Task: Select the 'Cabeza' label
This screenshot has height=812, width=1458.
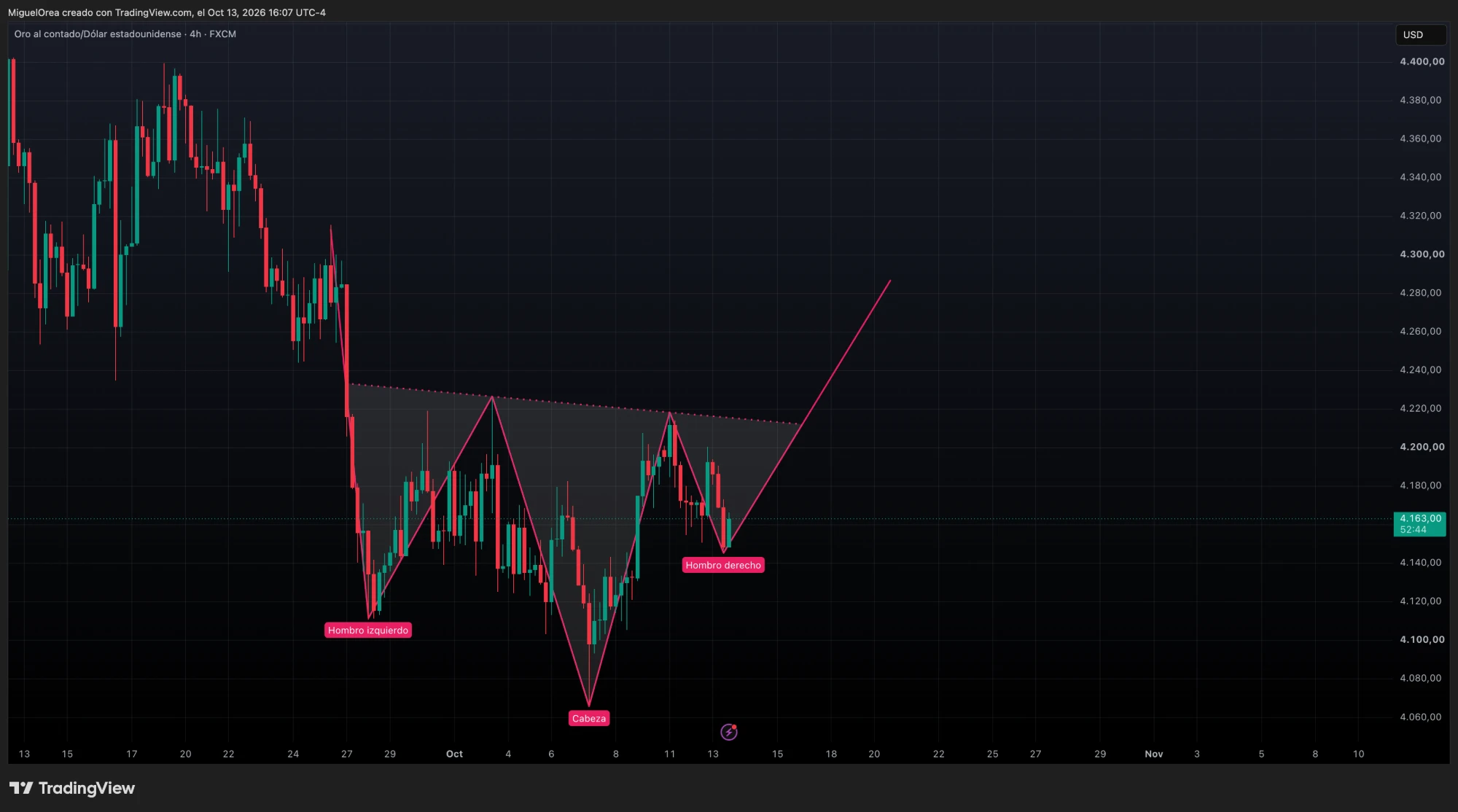Action: (x=589, y=719)
